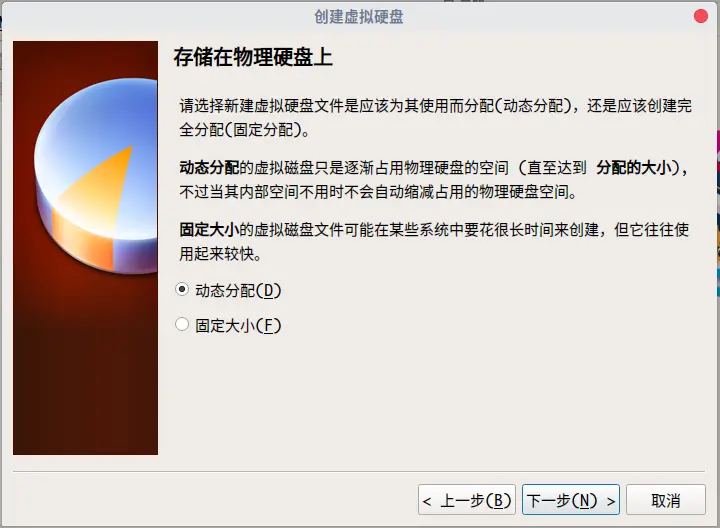Click the 固定大小(F) option label text

click(238, 326)
